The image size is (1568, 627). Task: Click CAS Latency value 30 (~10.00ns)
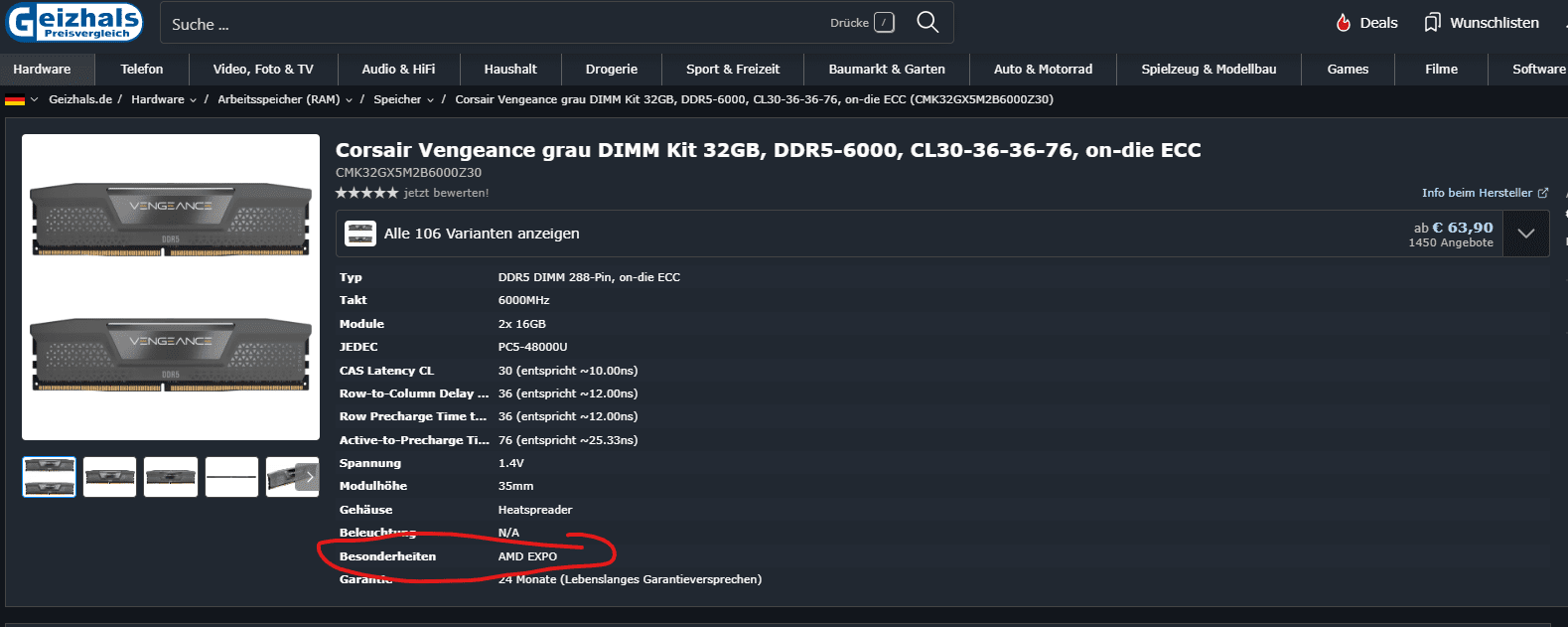568,371
